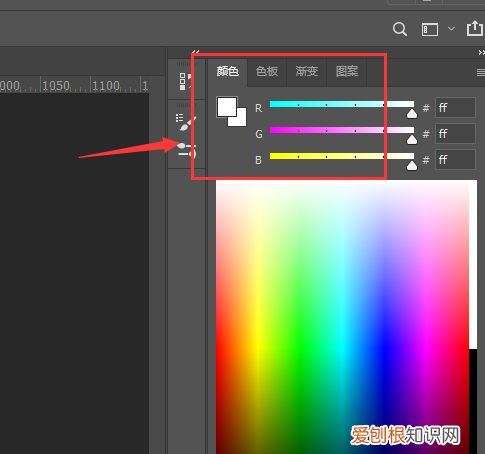Click the share export icon

click(x=475, y=28)
